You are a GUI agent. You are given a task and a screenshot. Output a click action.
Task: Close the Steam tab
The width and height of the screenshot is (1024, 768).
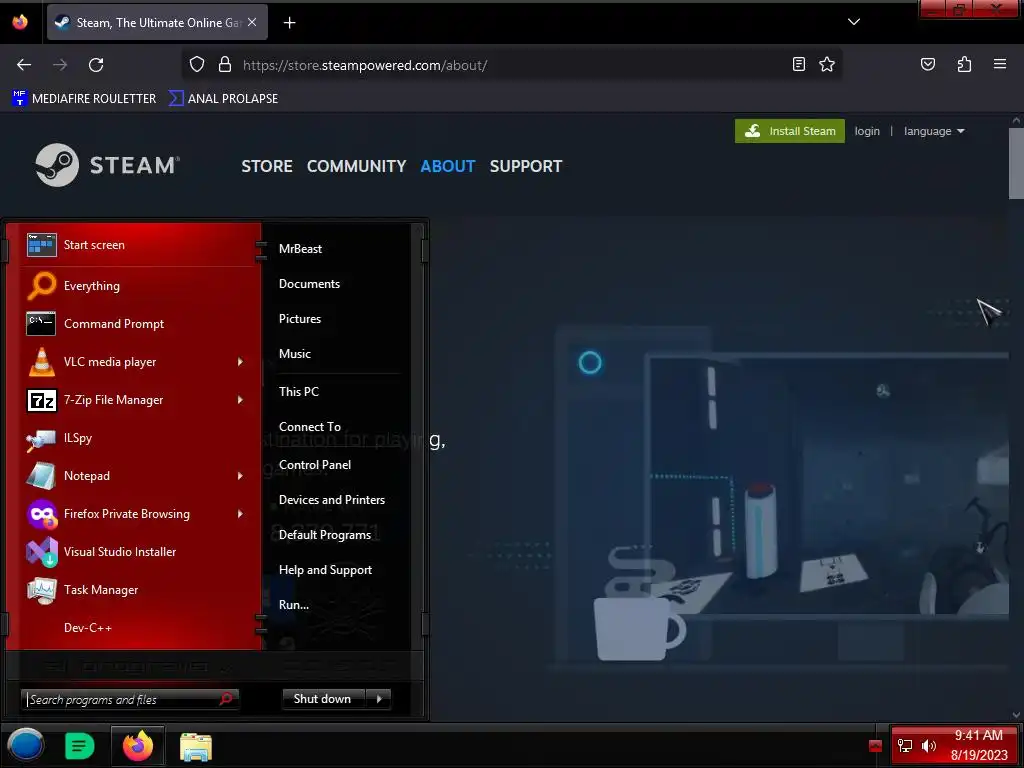click(x=252, y=22)
